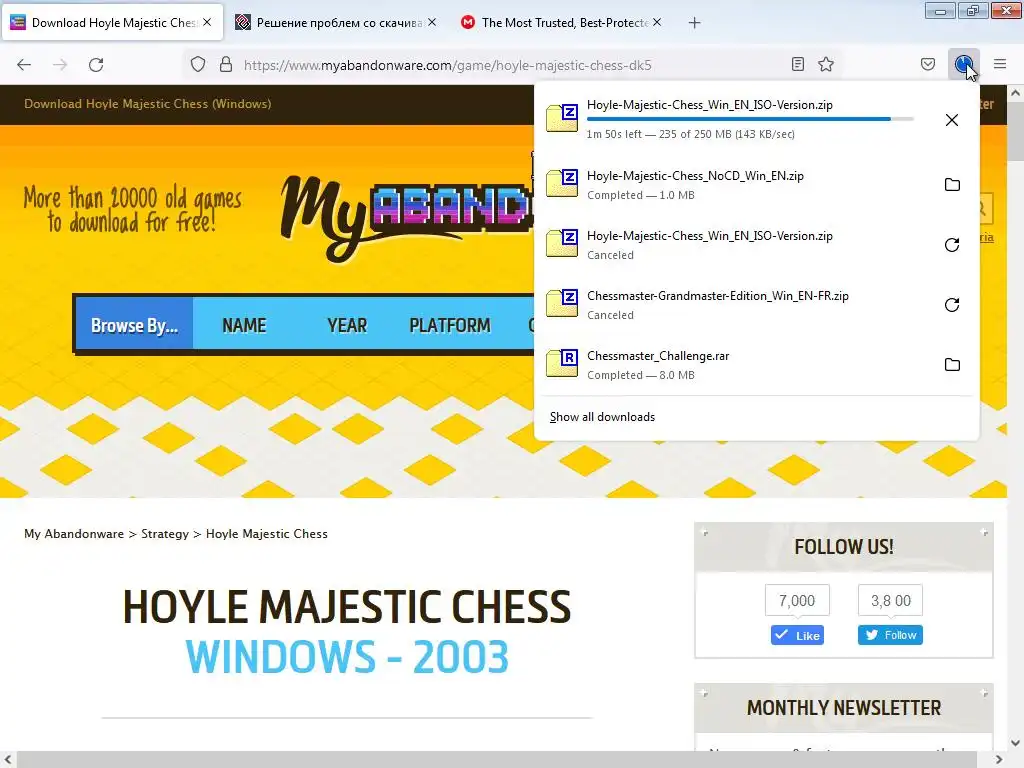Cancel the in-progress ISO-Version download
Viewport: 1024px width, 768px height.
(952, 120)
